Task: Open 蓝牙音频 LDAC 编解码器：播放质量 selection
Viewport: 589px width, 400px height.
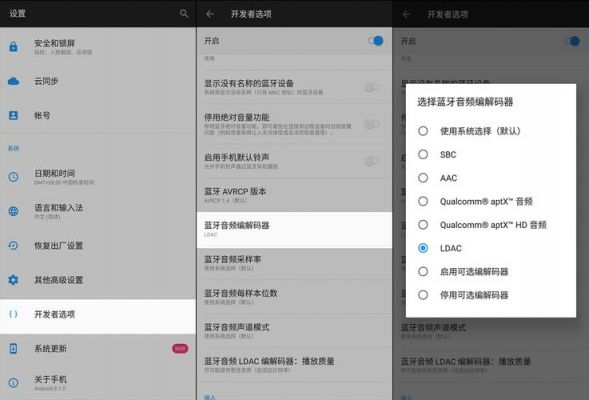Action: (294, 365)
